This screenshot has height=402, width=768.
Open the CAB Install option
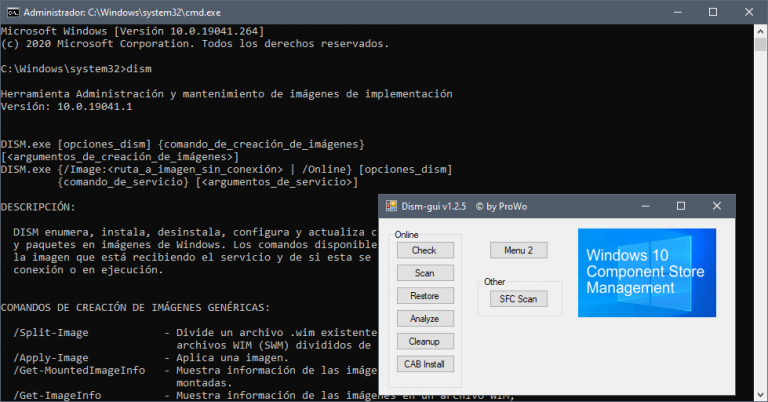point(424,364)
